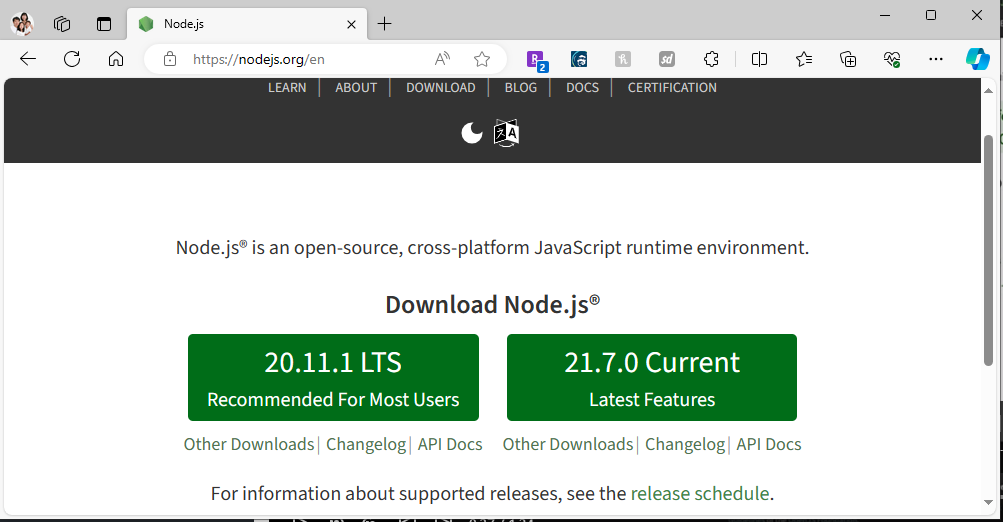Open the release schedule link

700,493
